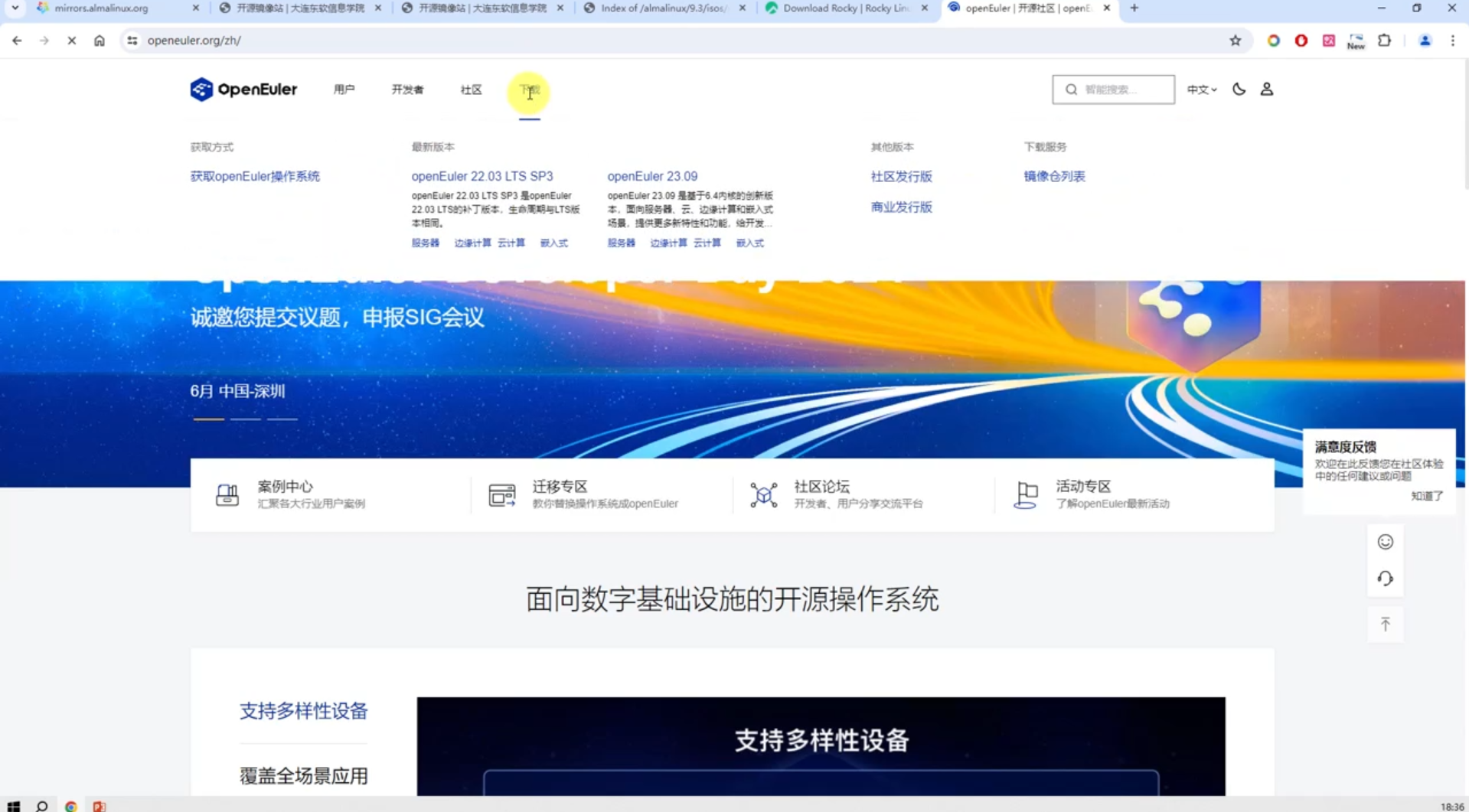Open 活动专区 card icon
Image resolution: width=1469 pixels, height=812 pixels.
point(1026,495)
